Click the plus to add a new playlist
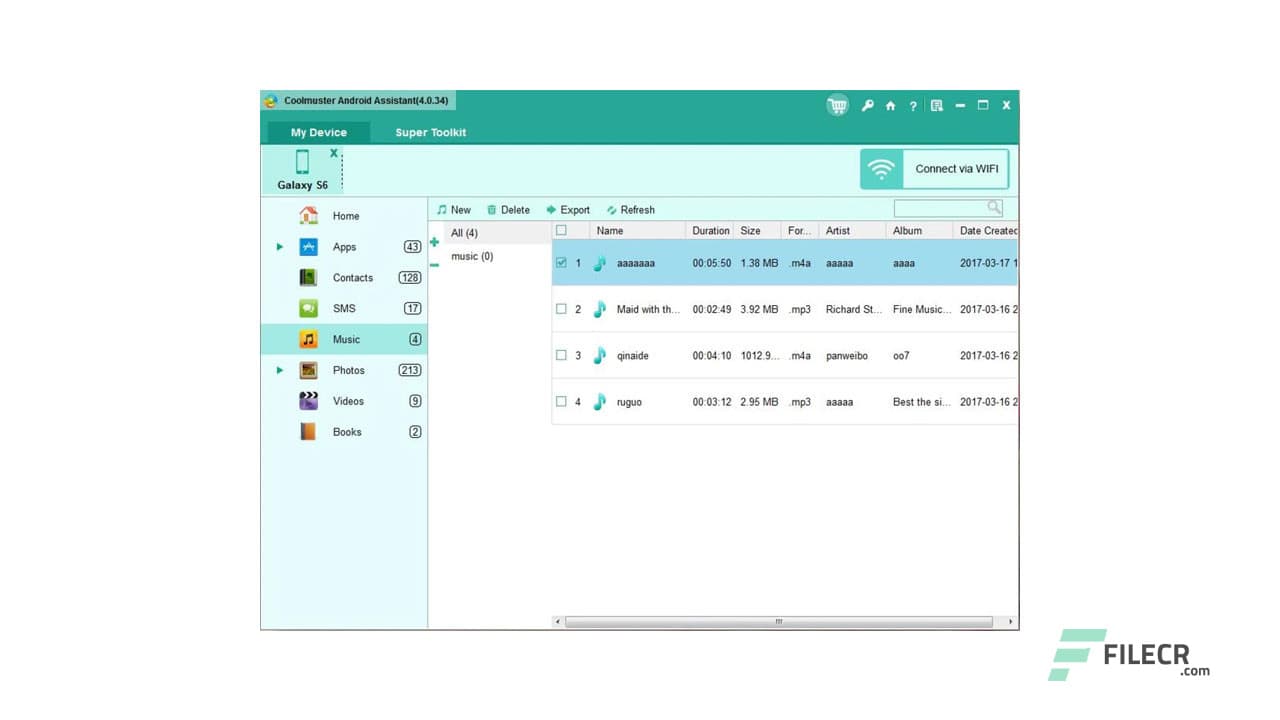 pyautogui.click(x=434, y=241)
